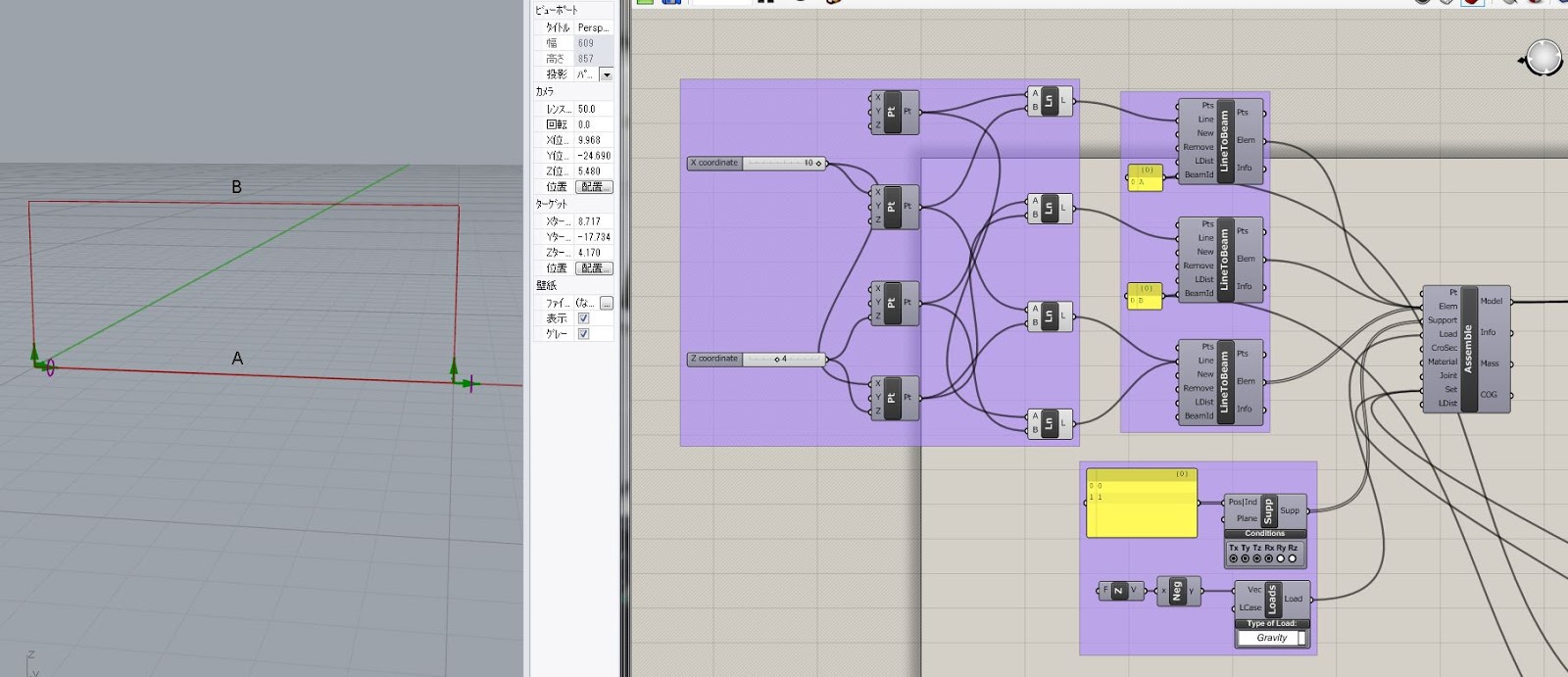Select the second Pt component from top
Image resolution: width=1568 pixels, height=677 pixels.
point(893,207)
